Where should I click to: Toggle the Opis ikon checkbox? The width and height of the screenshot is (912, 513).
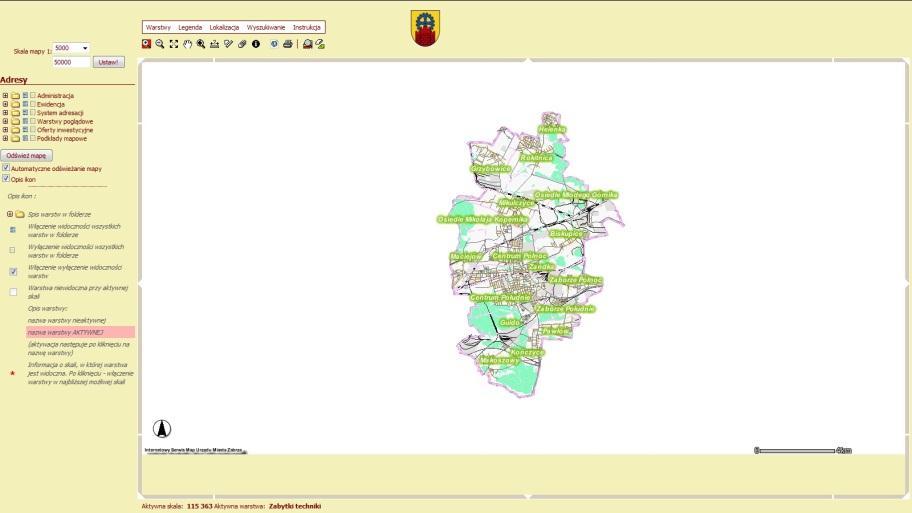[6, 179]
